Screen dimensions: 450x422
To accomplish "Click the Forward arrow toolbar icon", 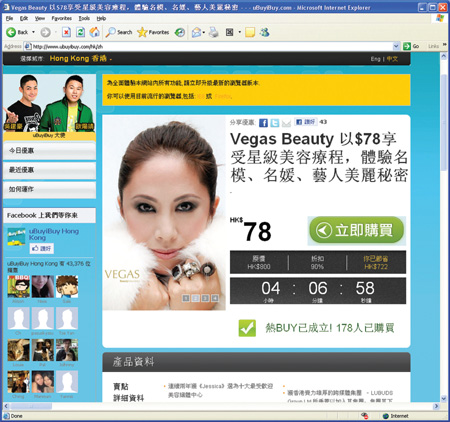I will click(x=45, y=32).
